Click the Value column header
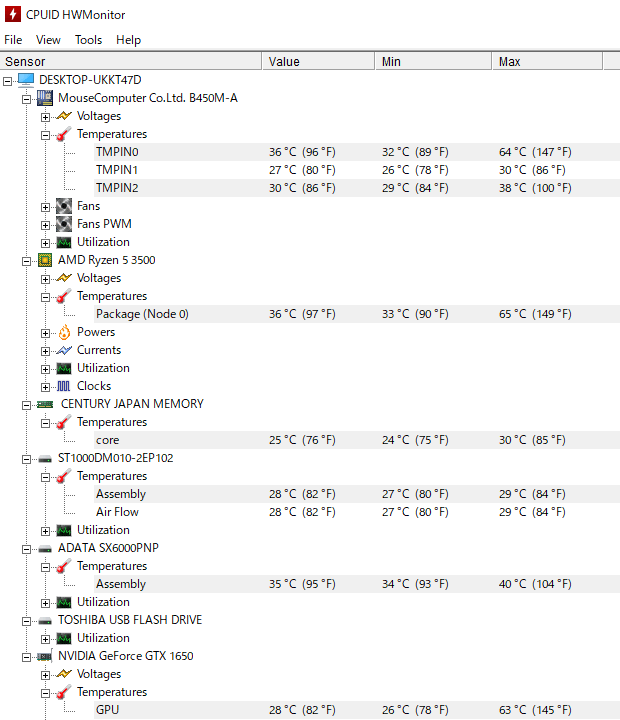620x720 pixels. [318, 62]
